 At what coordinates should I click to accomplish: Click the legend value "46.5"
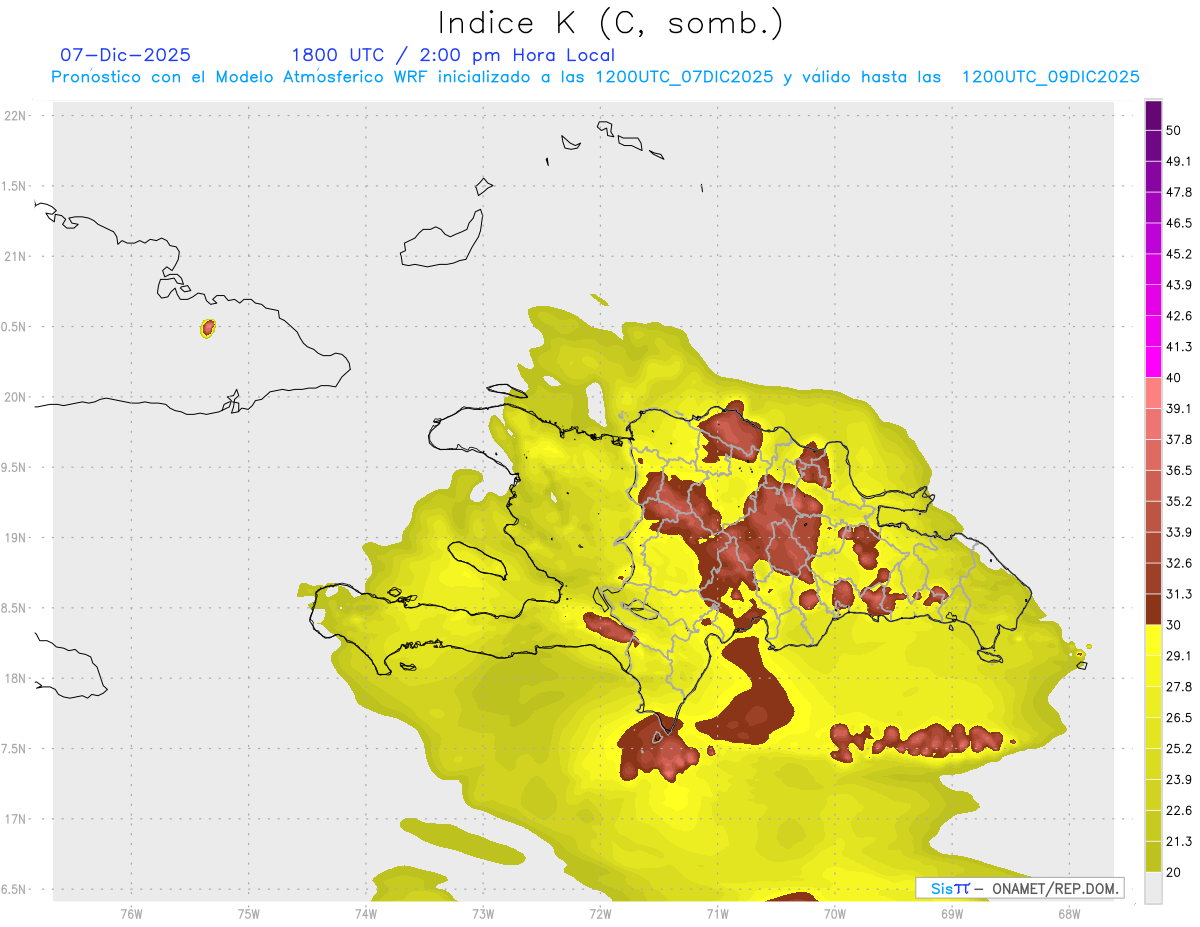tap(1178, 223)
